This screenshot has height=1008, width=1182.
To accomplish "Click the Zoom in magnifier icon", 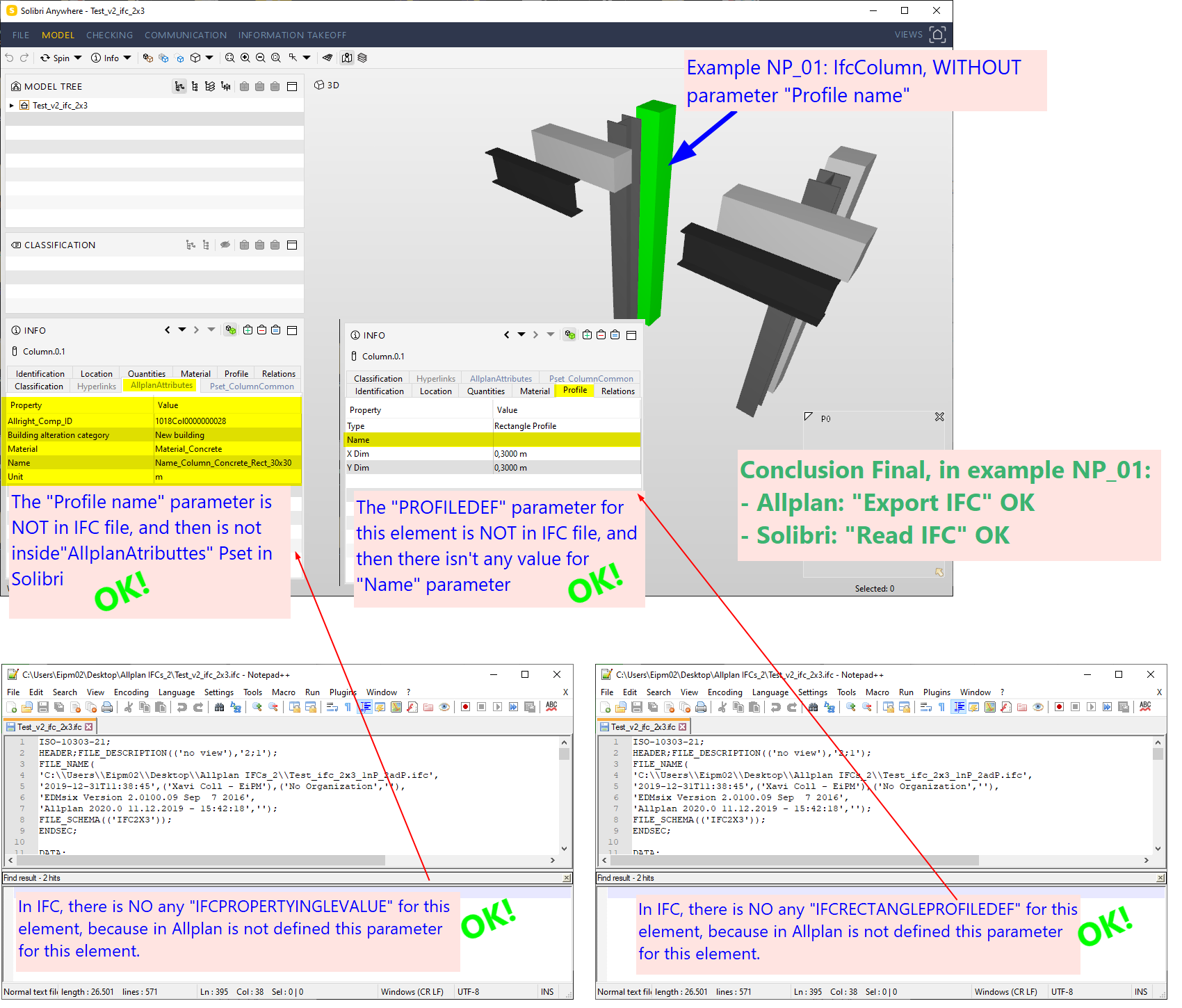I will click(245, 58).
